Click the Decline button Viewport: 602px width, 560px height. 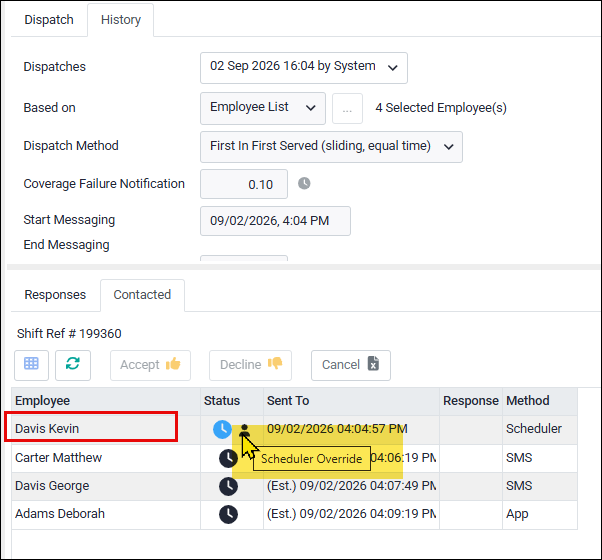250,365
